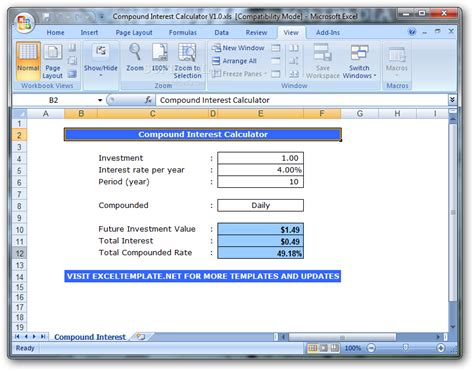
Task: Open the round Office Button menu
Action: pos(24,22)
